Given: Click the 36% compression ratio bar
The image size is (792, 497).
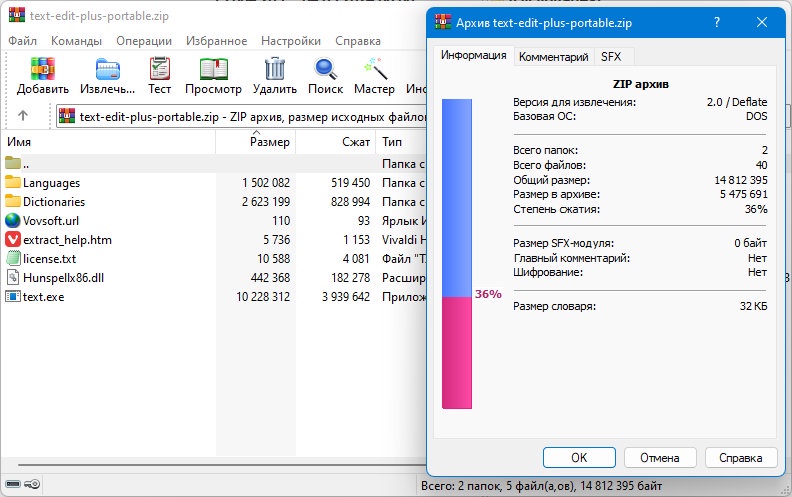Looking at the screenshot, I should 457,254.
